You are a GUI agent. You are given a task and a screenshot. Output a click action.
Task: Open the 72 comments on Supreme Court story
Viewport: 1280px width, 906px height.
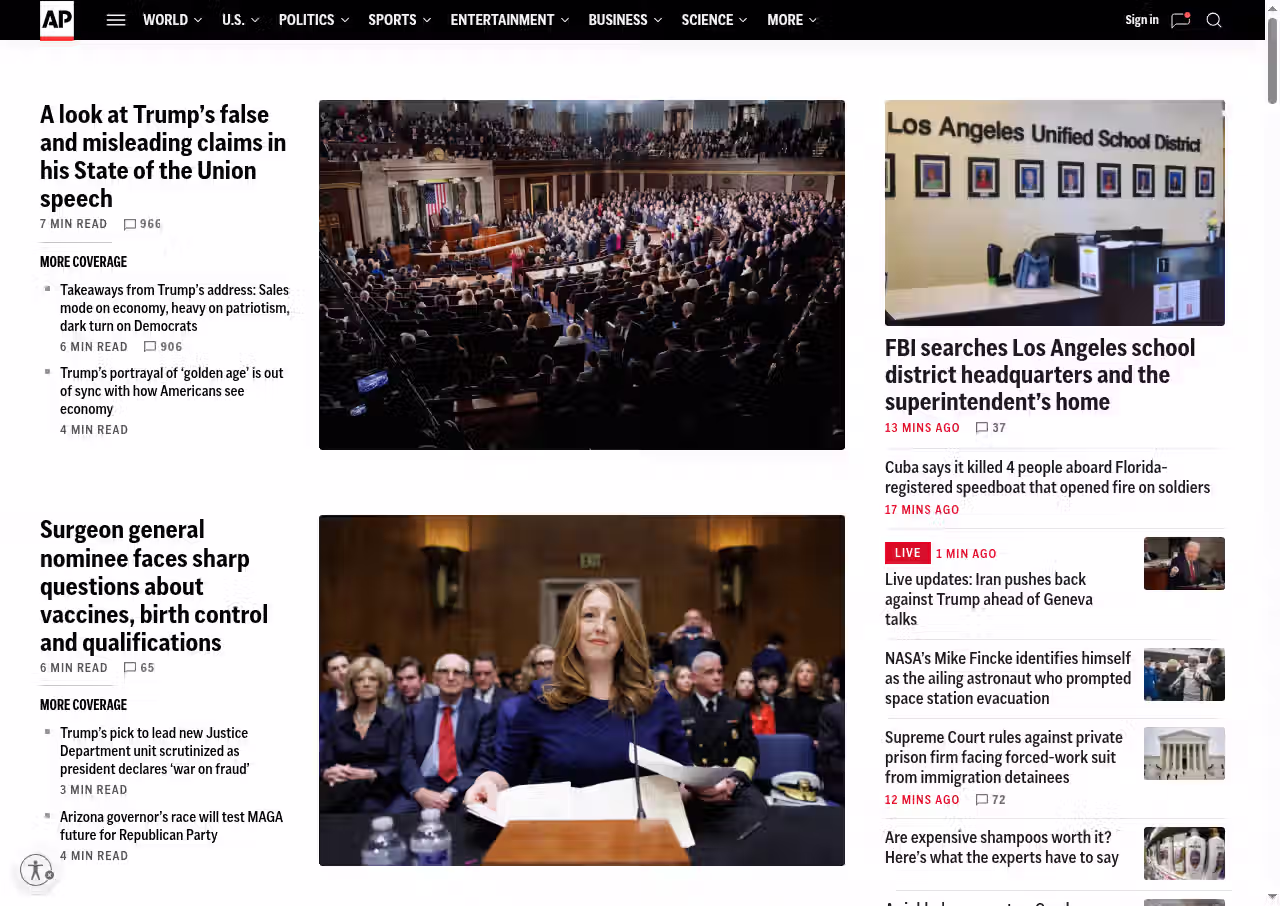pos(982,800)
